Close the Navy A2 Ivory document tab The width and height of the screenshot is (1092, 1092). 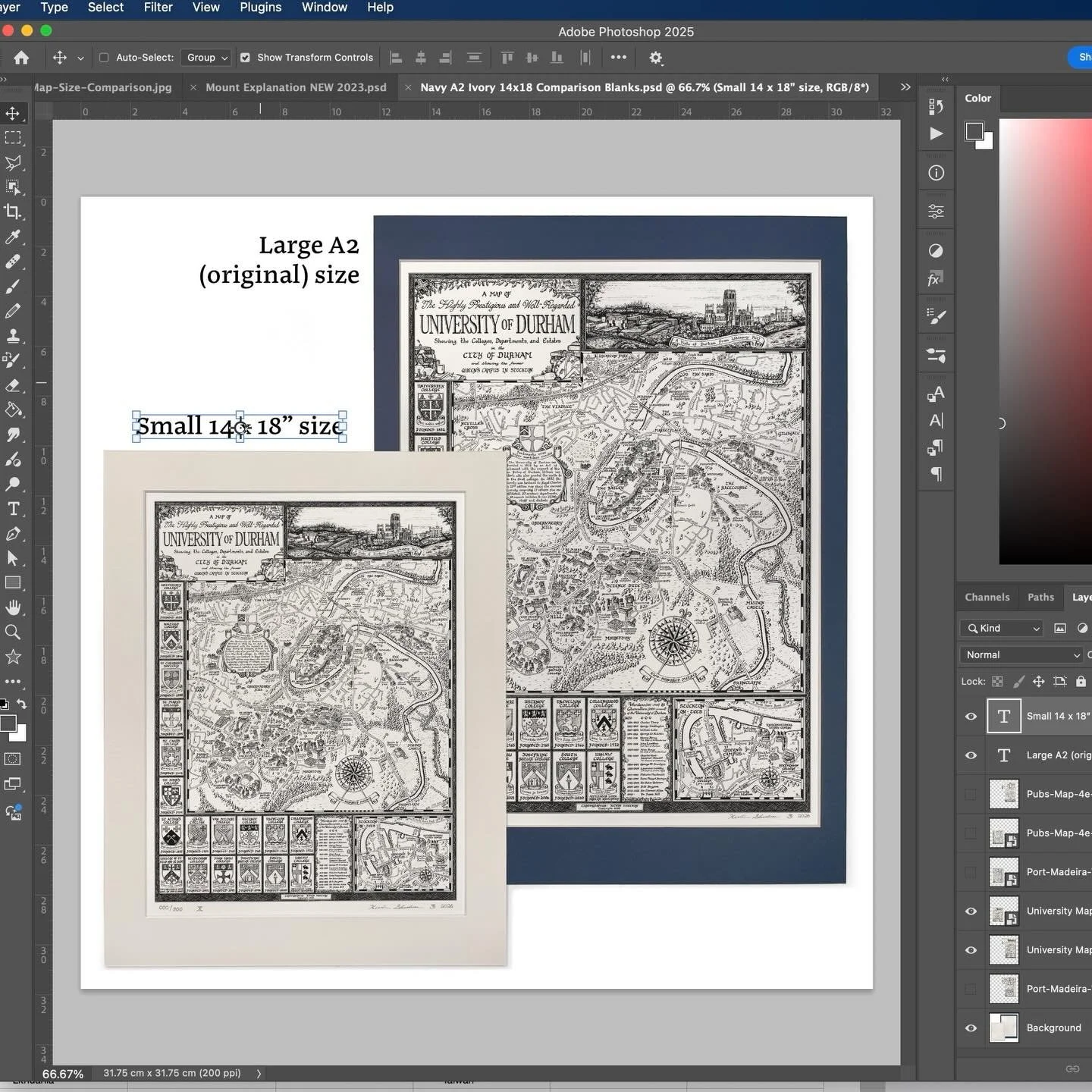pyautogui.click(x=408, y=88)
